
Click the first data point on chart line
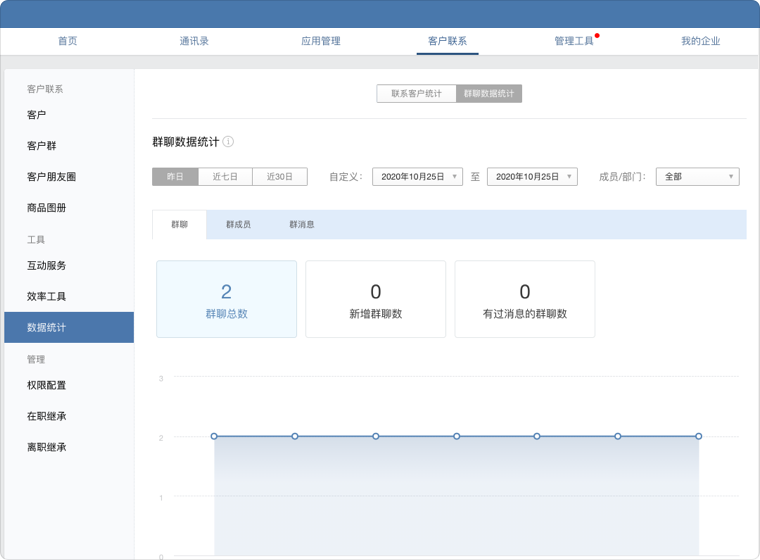214,436
